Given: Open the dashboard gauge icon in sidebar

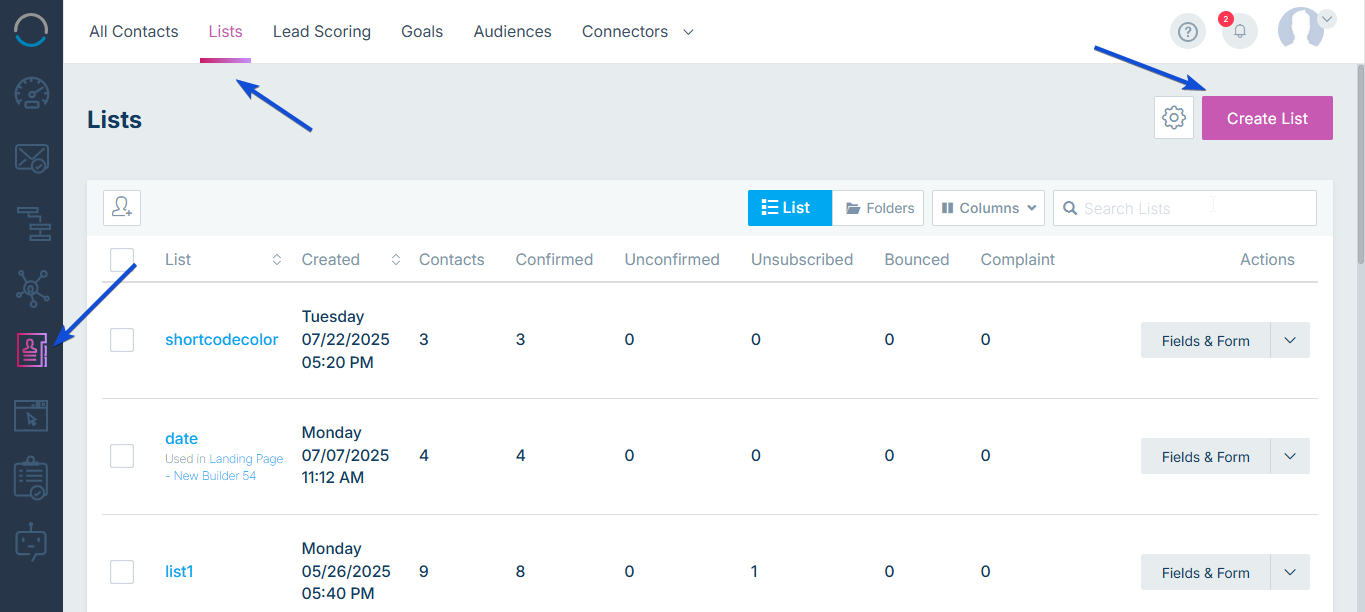Looking at the screenshot, I should point(31,93).
